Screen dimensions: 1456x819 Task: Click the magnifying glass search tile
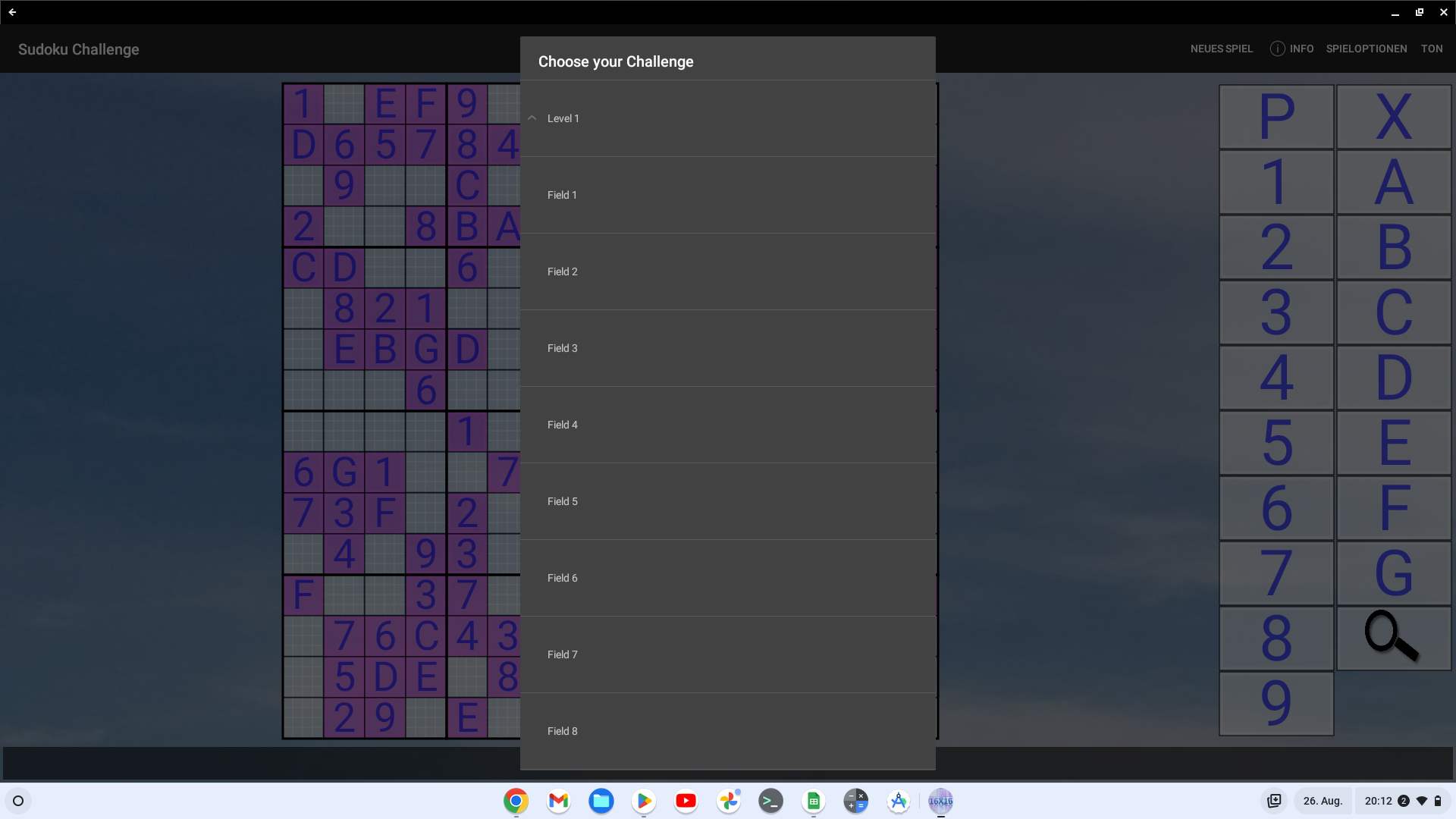pos(1394,639)
